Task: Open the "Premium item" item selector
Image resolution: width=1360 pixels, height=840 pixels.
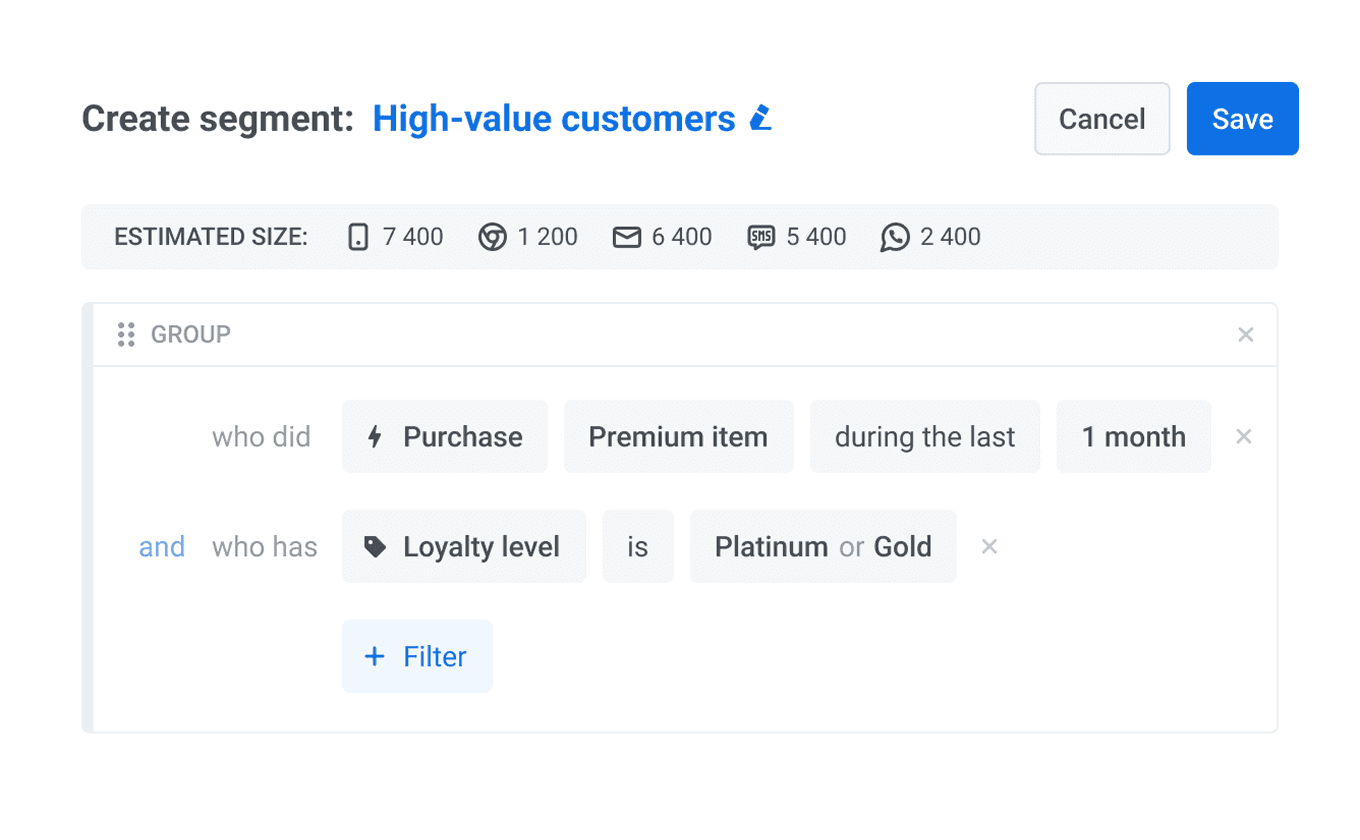Action: (678, 436)
